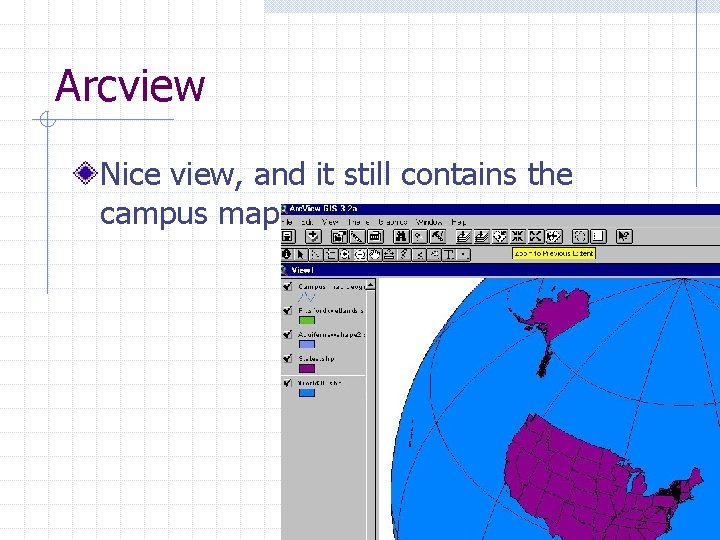
Task: Click the Arcview slide title
Action: (x=130, y=85)
